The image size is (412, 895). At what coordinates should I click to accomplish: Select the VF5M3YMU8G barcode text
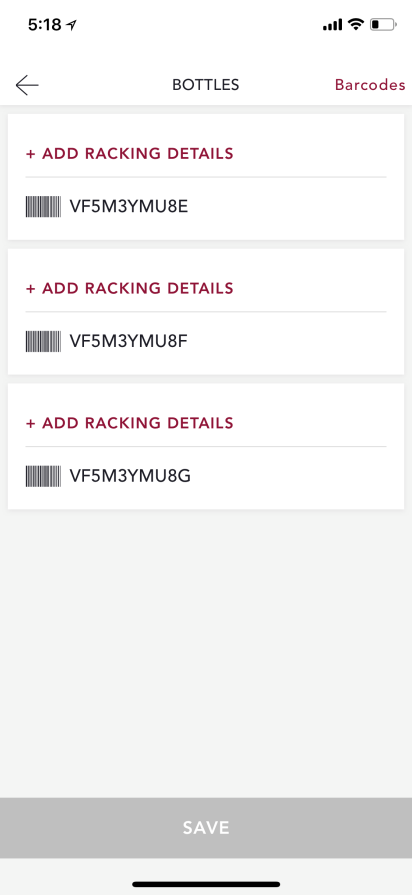[x=130, y=475]
